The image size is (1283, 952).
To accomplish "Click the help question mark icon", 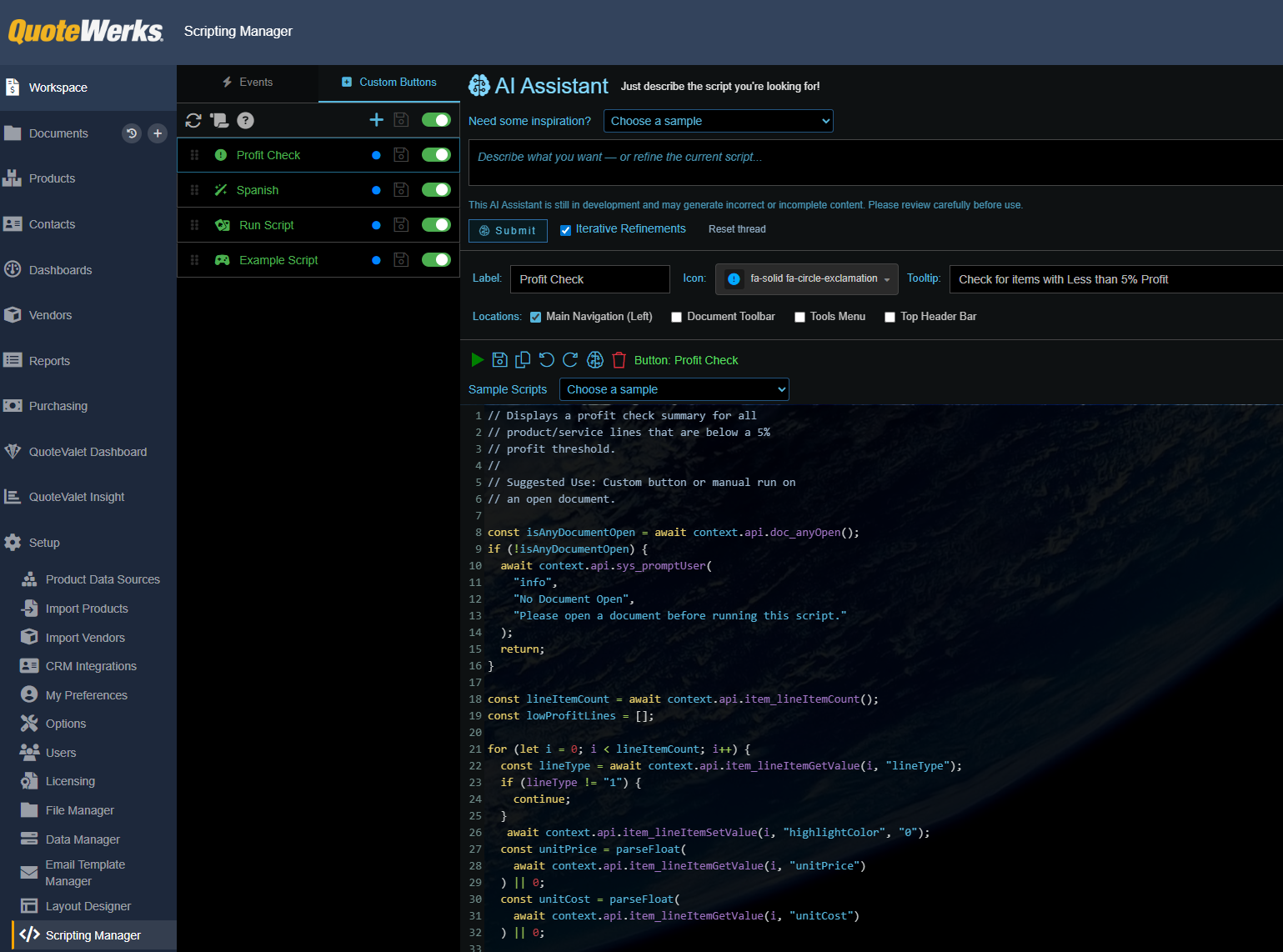I will point(245,120).
